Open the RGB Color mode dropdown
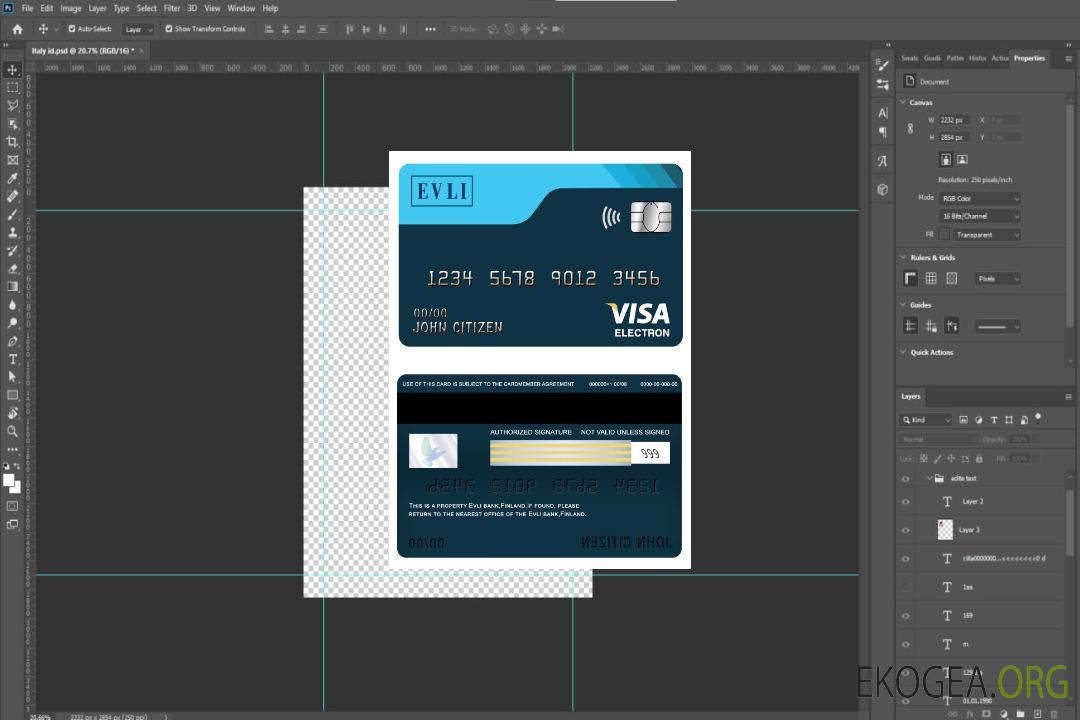Image resolution: width=1080 pixels, height=720 pixels. tap(979, 198)
